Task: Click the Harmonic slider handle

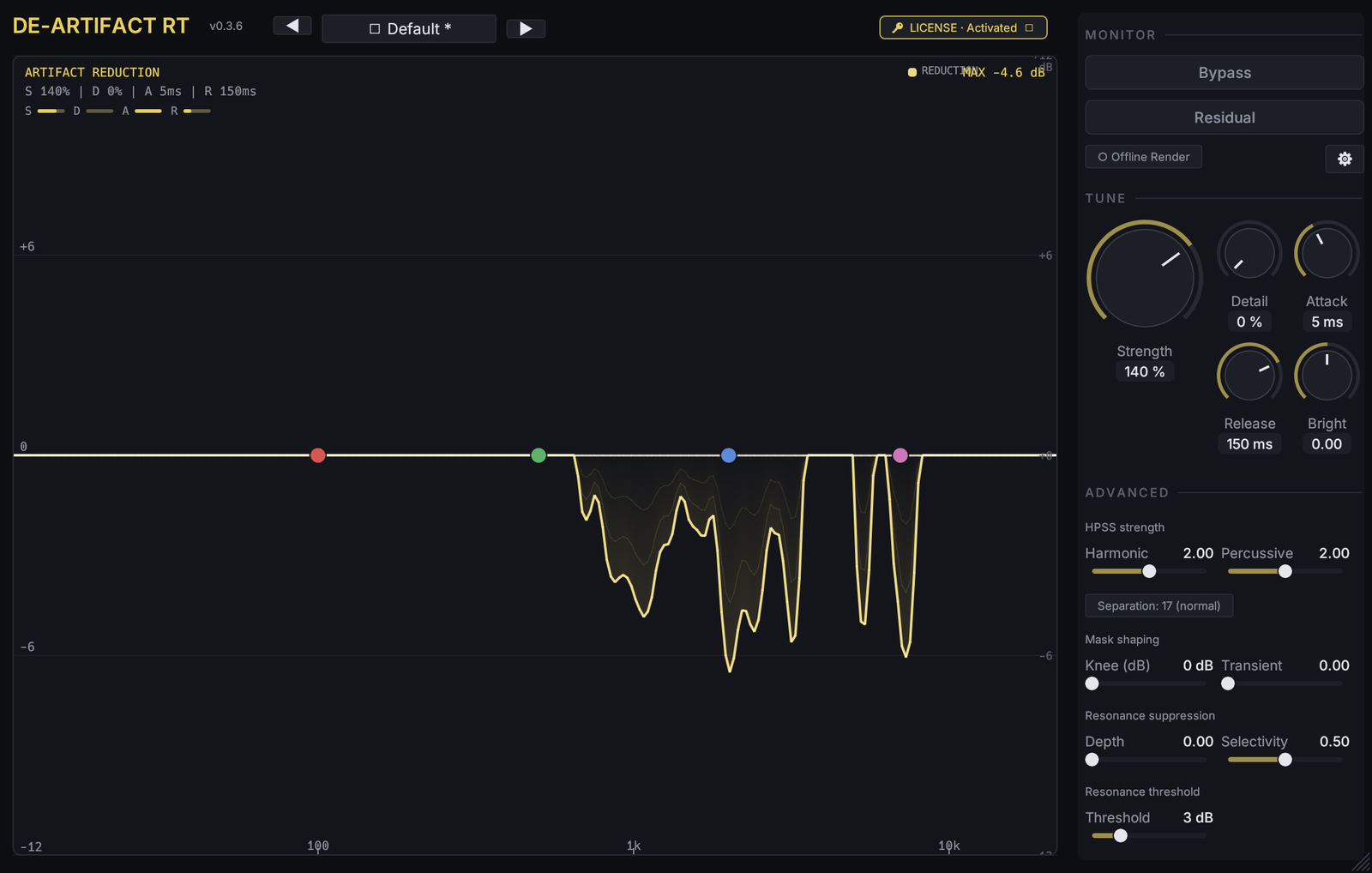Action: pos(1149,571)
